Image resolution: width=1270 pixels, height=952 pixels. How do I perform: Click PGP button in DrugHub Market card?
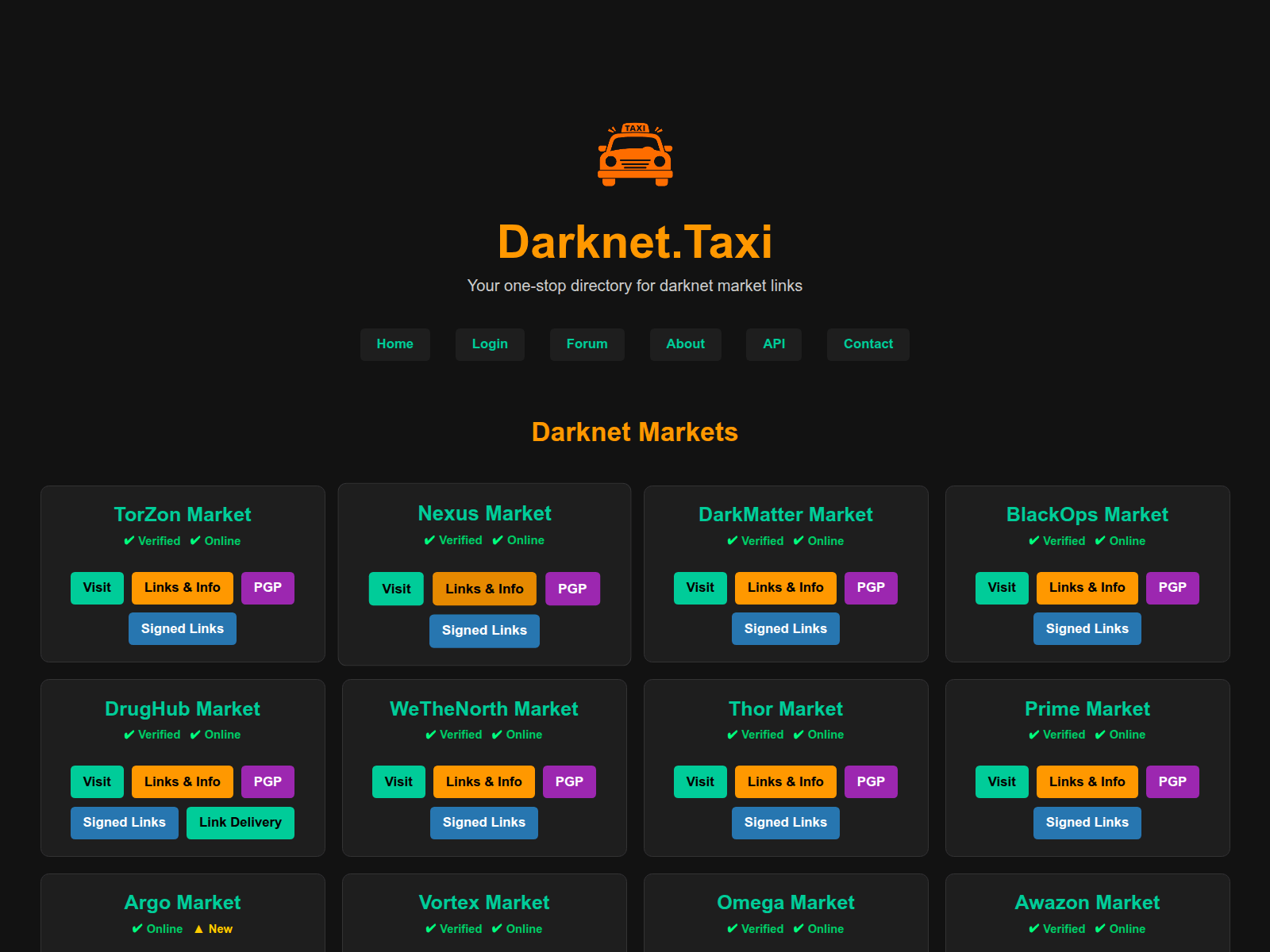coord(267,782)
